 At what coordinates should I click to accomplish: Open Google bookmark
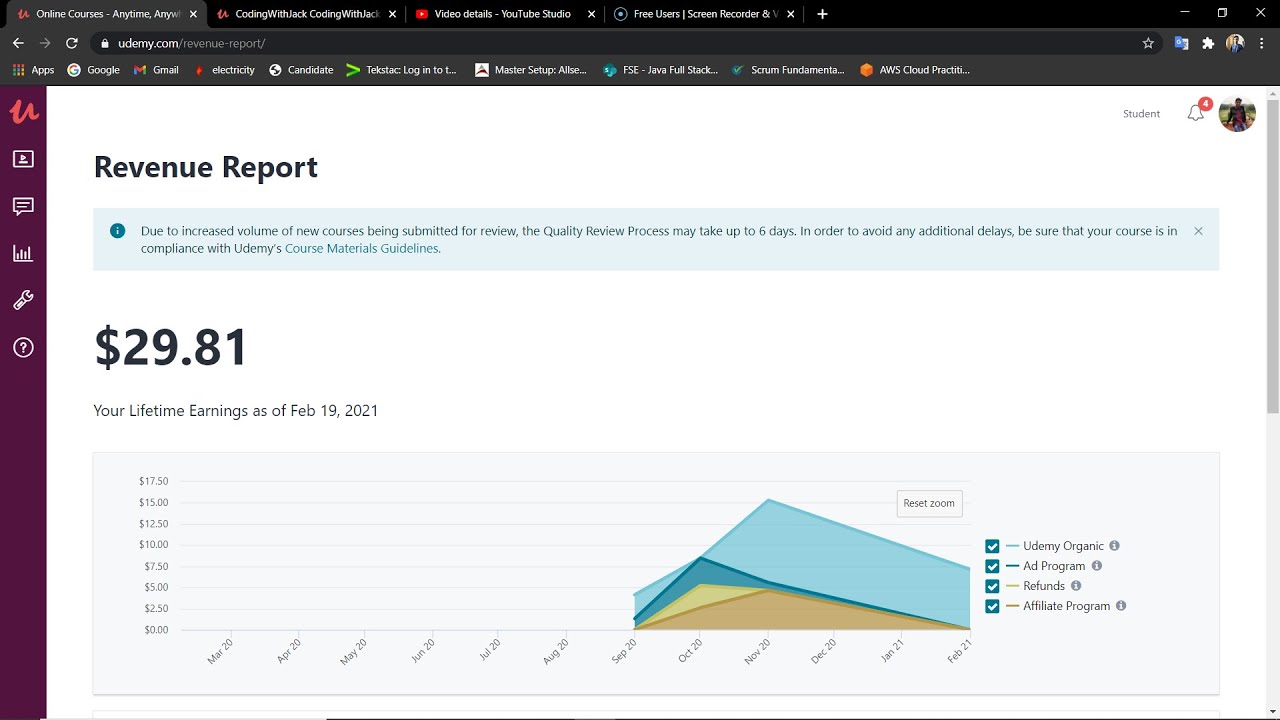pos(93,70)
